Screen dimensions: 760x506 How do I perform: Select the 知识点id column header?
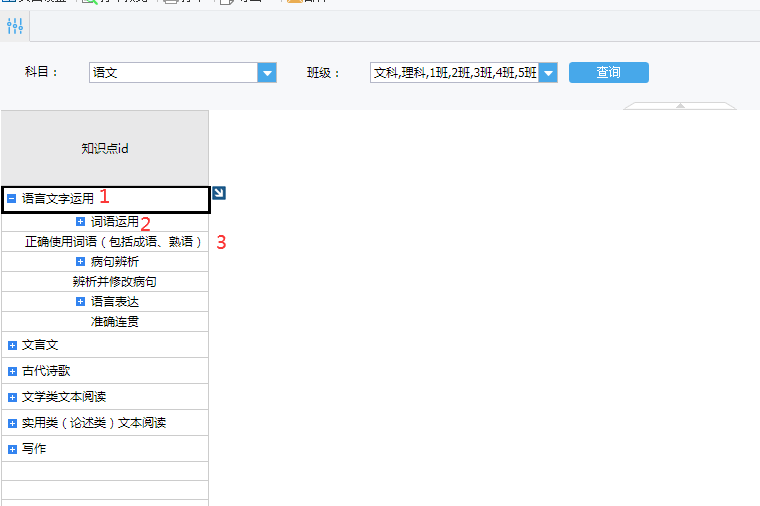pyautogui.click(x=105, y=148)
